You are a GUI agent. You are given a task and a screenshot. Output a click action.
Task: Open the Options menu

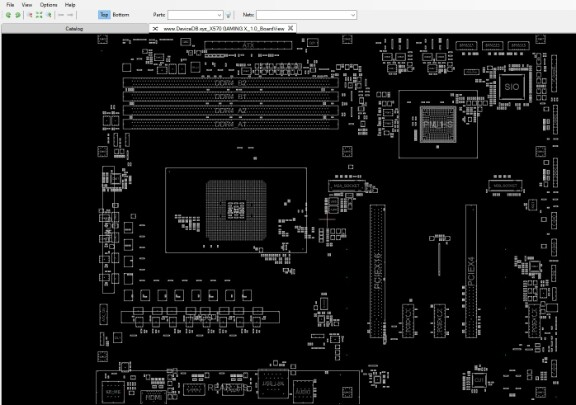(x=48, y=5)
